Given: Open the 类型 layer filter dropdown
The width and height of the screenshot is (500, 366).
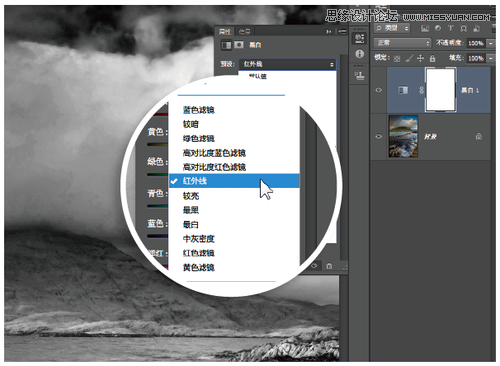Looking at the screenshot, I should click(x=392, y=28).
